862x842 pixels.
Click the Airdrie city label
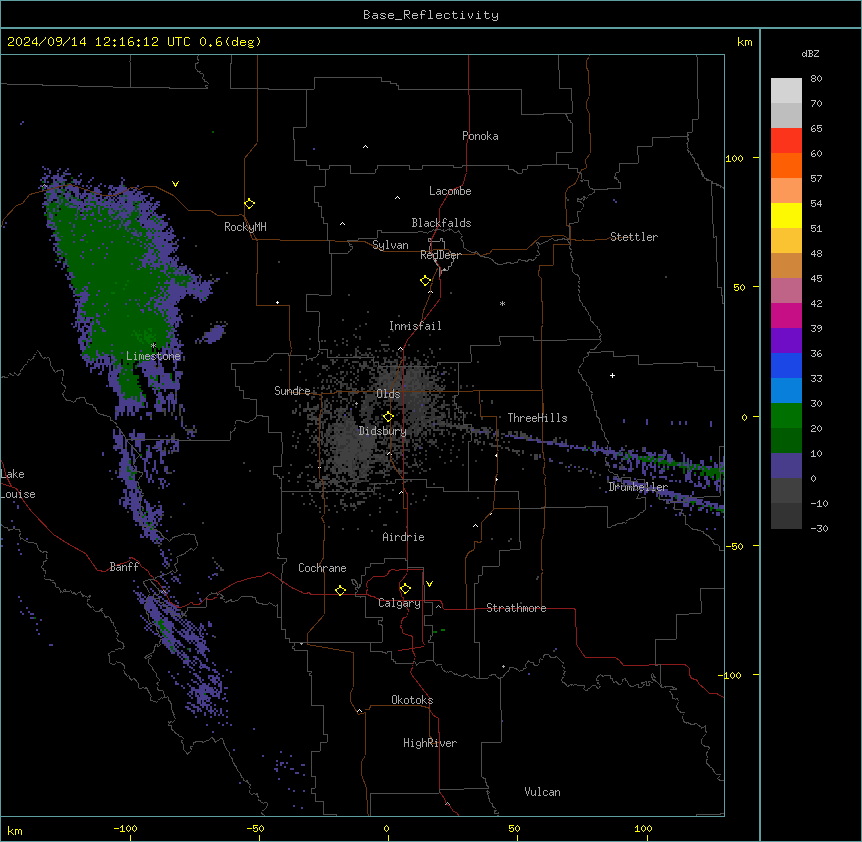(x=403, y=537)
